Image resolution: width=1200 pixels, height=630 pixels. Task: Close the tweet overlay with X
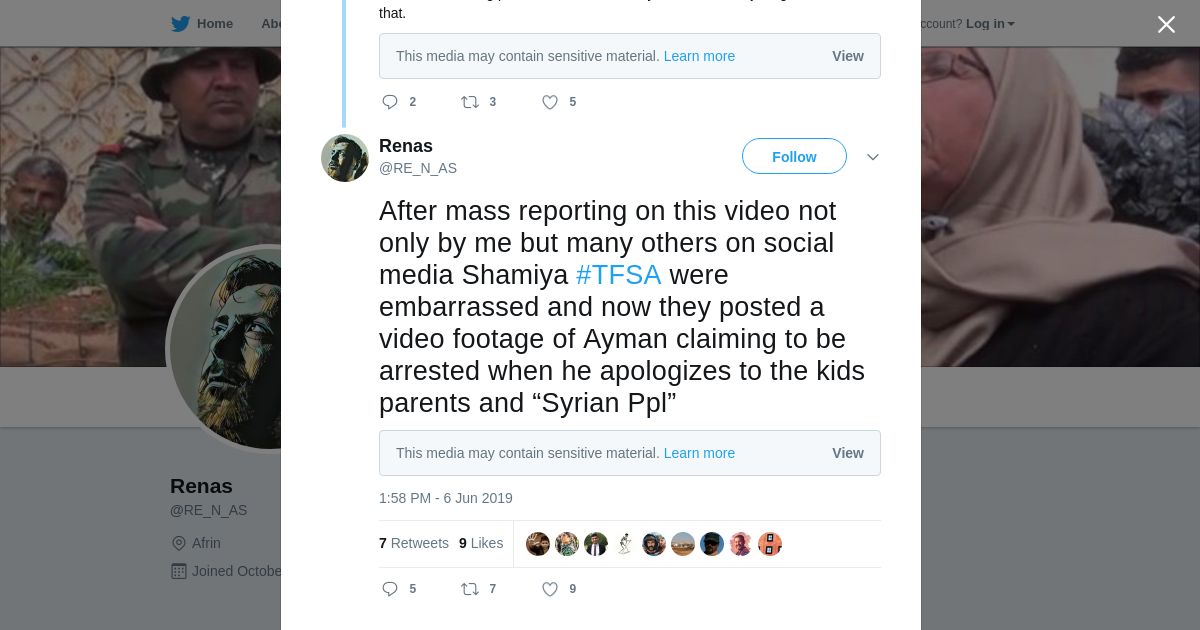click(1166, 25)
